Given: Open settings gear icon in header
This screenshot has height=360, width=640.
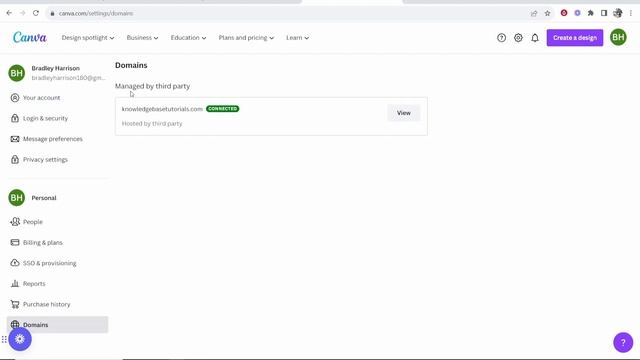Looking at the screenshot, I should click(518, 38).
